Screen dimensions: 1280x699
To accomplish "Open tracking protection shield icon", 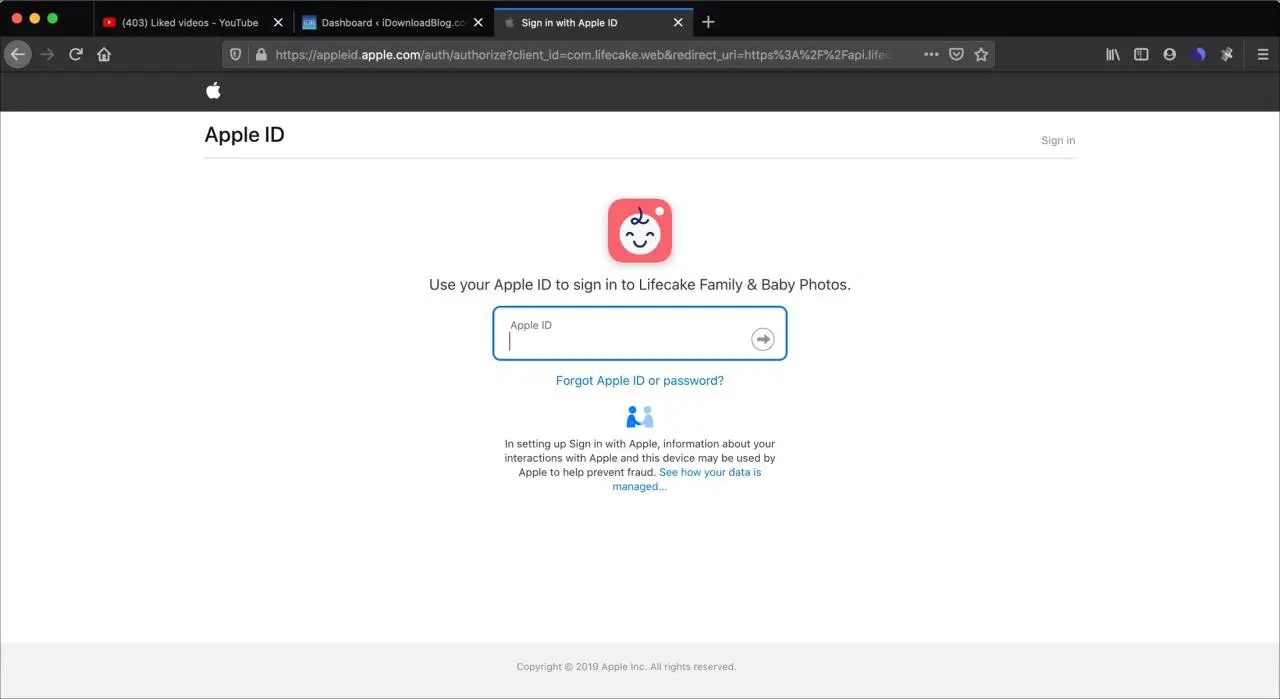I will [236, 55].
